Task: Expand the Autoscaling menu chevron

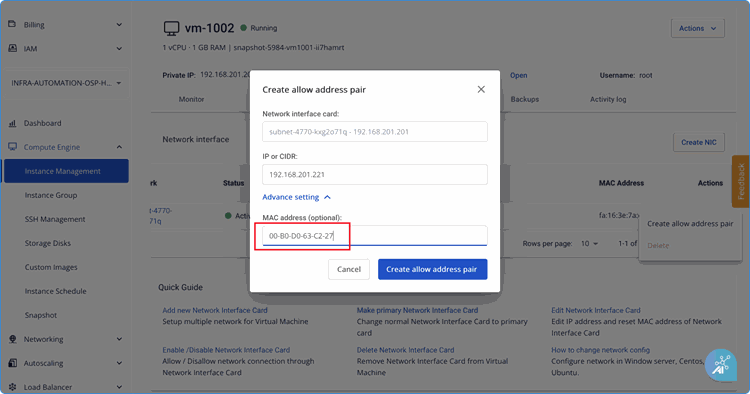Action: click(119, 363)
